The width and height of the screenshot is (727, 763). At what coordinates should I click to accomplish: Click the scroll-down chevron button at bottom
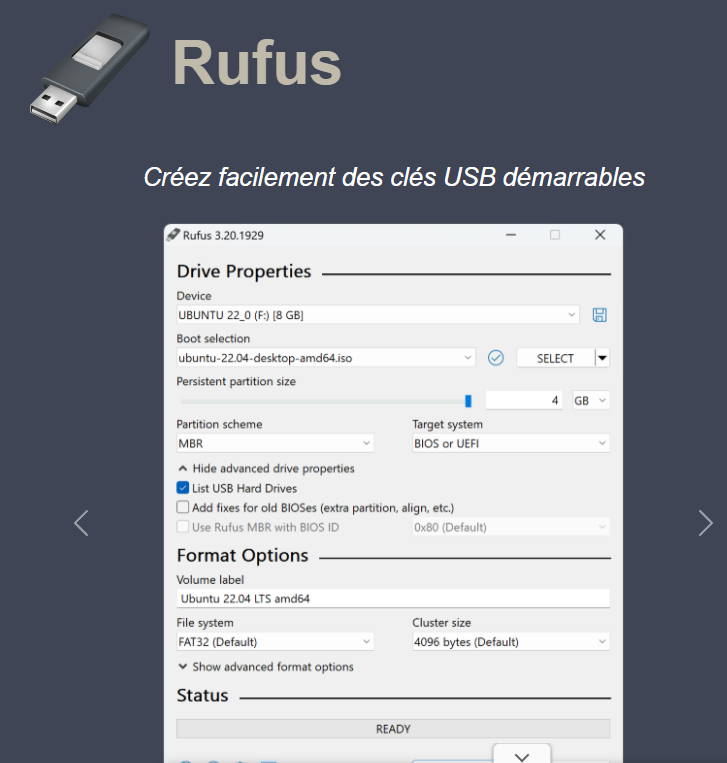(522, 756)
